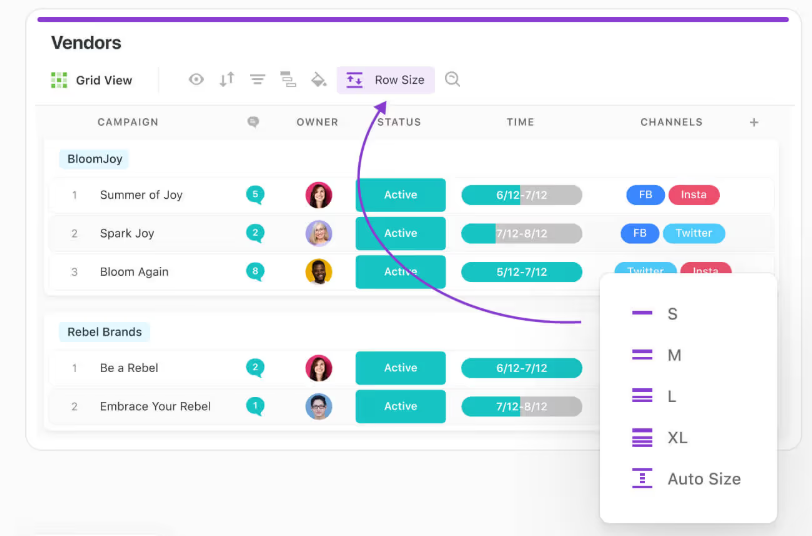The width and height of the screenshot is (812, 536).
Task: Open the Grid View switcher
Action: [92, 80]
